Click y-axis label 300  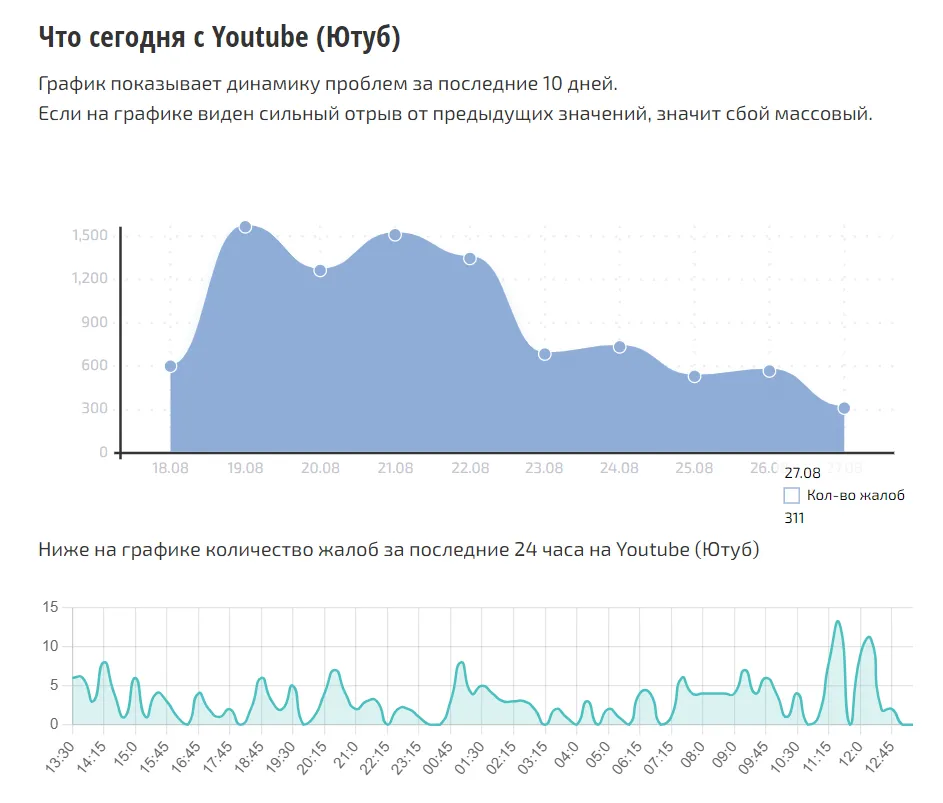coord(94,408)
